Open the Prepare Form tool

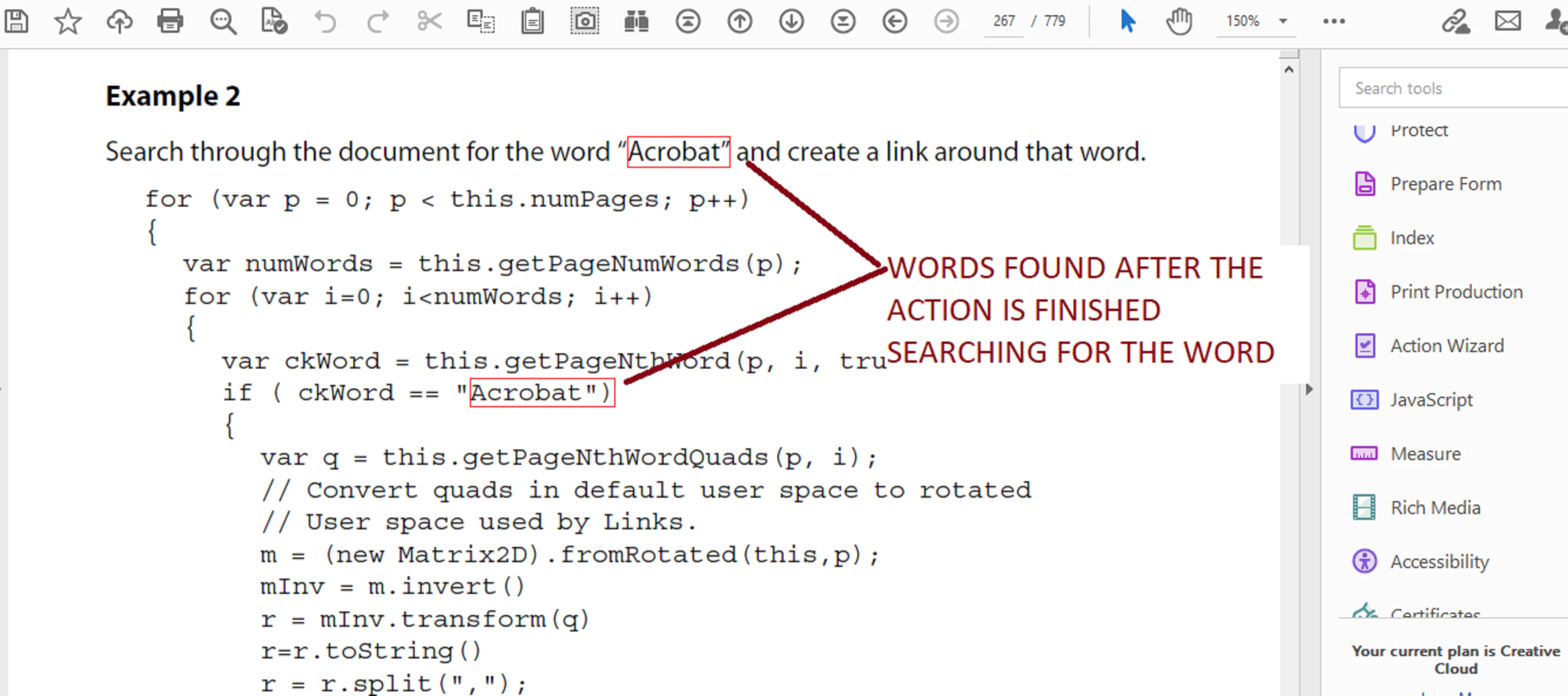pos(1445,184)
